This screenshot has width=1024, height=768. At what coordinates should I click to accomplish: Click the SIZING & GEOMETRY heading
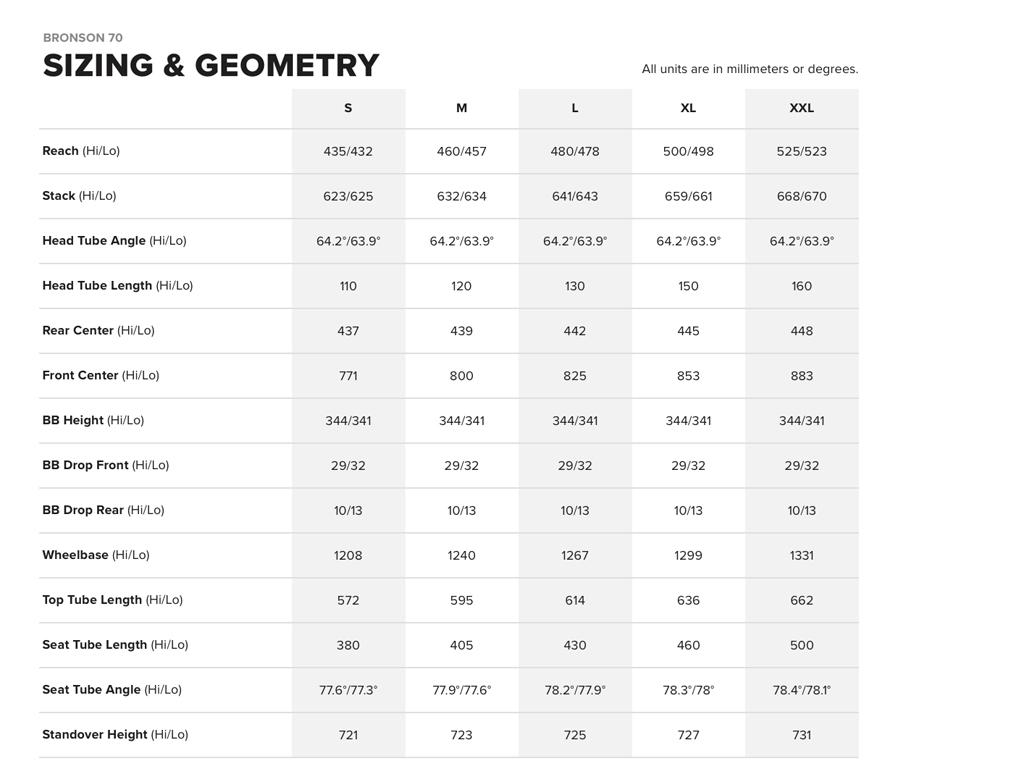(x=211, y=66)
